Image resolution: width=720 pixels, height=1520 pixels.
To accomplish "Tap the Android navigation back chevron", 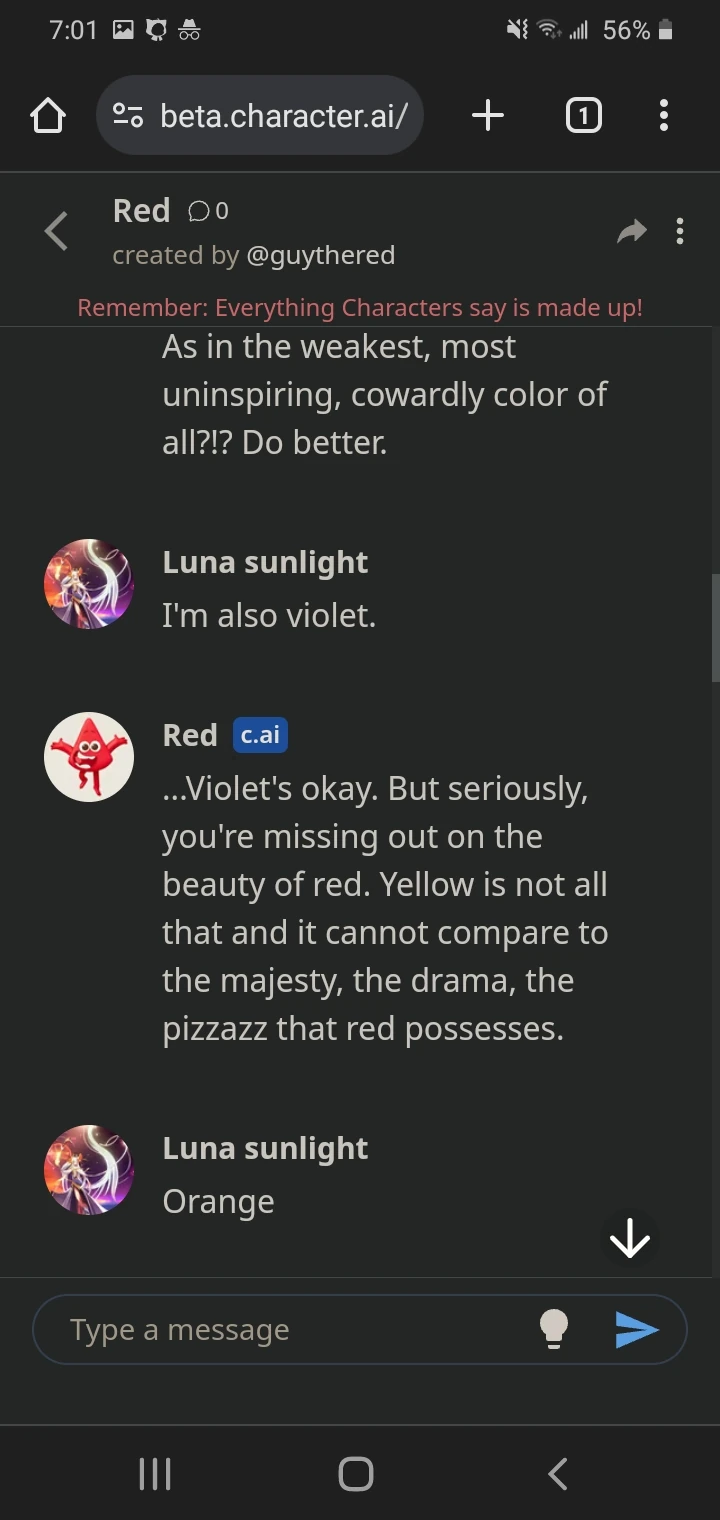I will point(557,1472).
